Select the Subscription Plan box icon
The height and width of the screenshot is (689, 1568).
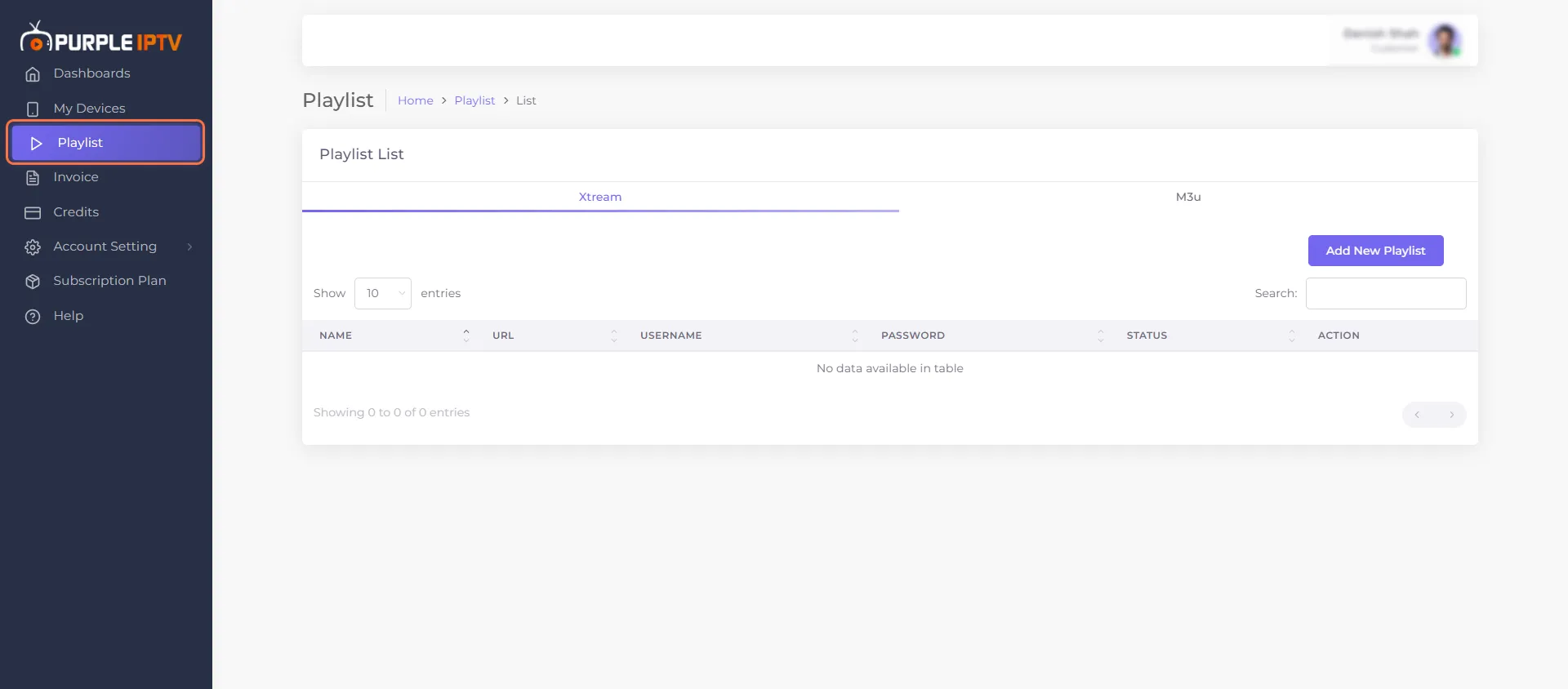click(x=33, y=282)
